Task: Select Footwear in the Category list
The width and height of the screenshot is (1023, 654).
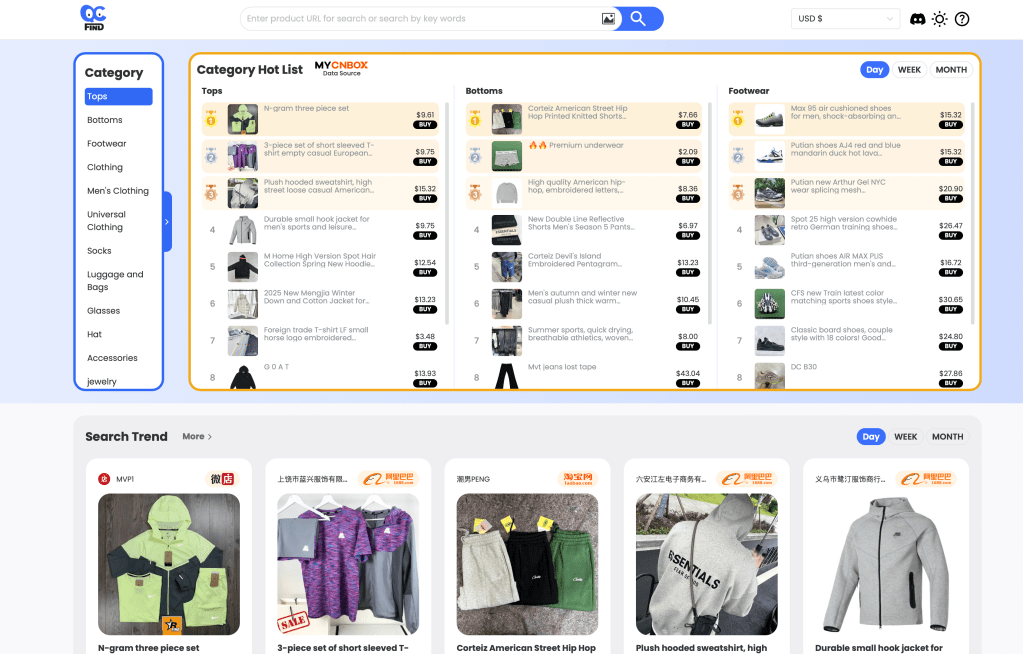Action: 107,144
